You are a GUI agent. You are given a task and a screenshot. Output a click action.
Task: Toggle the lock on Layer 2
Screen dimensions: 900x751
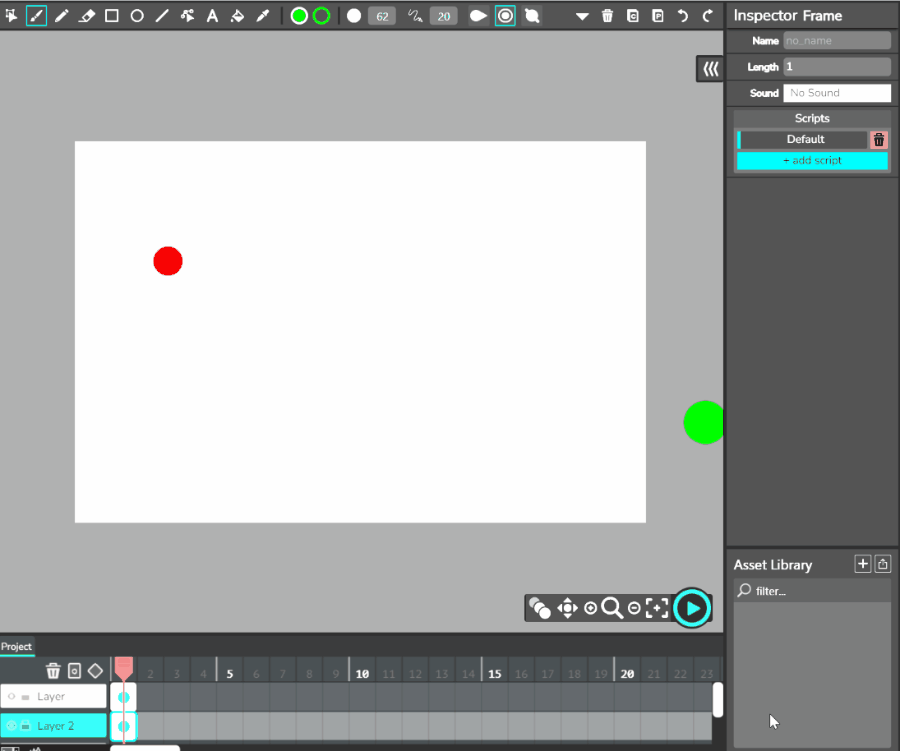click(x=25, y=726)
